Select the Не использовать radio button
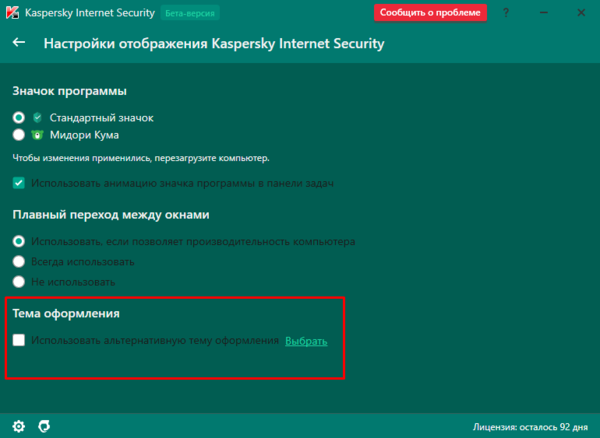 pos(19,282)
